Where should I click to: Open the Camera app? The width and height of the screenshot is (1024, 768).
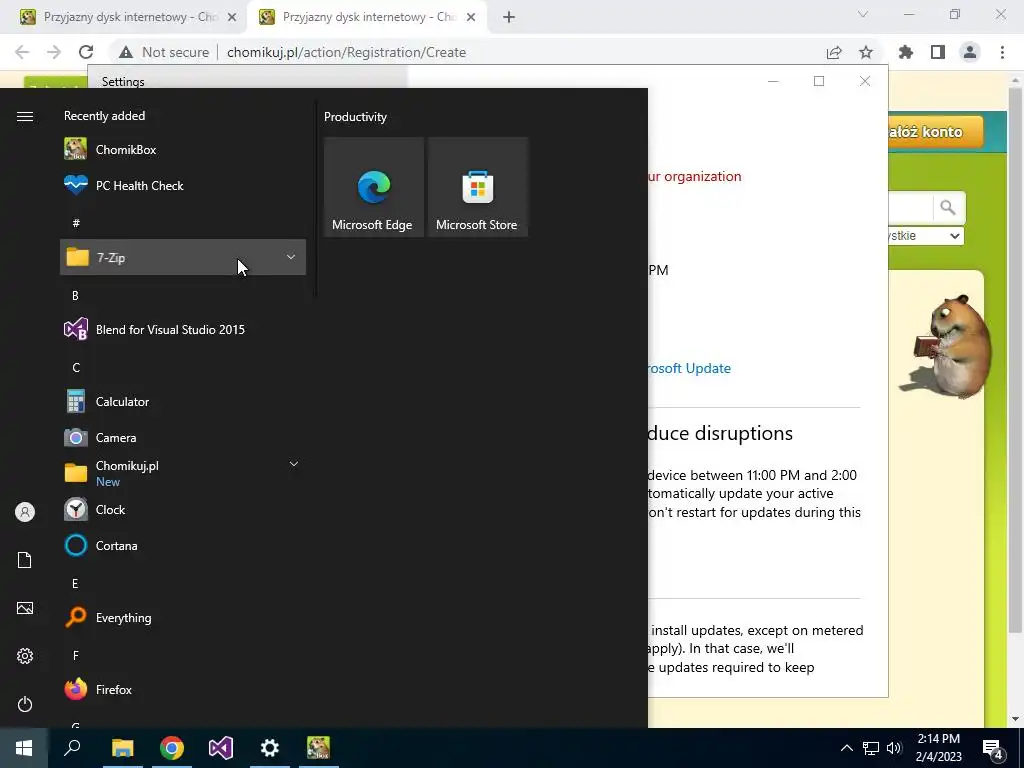point(183,438)
